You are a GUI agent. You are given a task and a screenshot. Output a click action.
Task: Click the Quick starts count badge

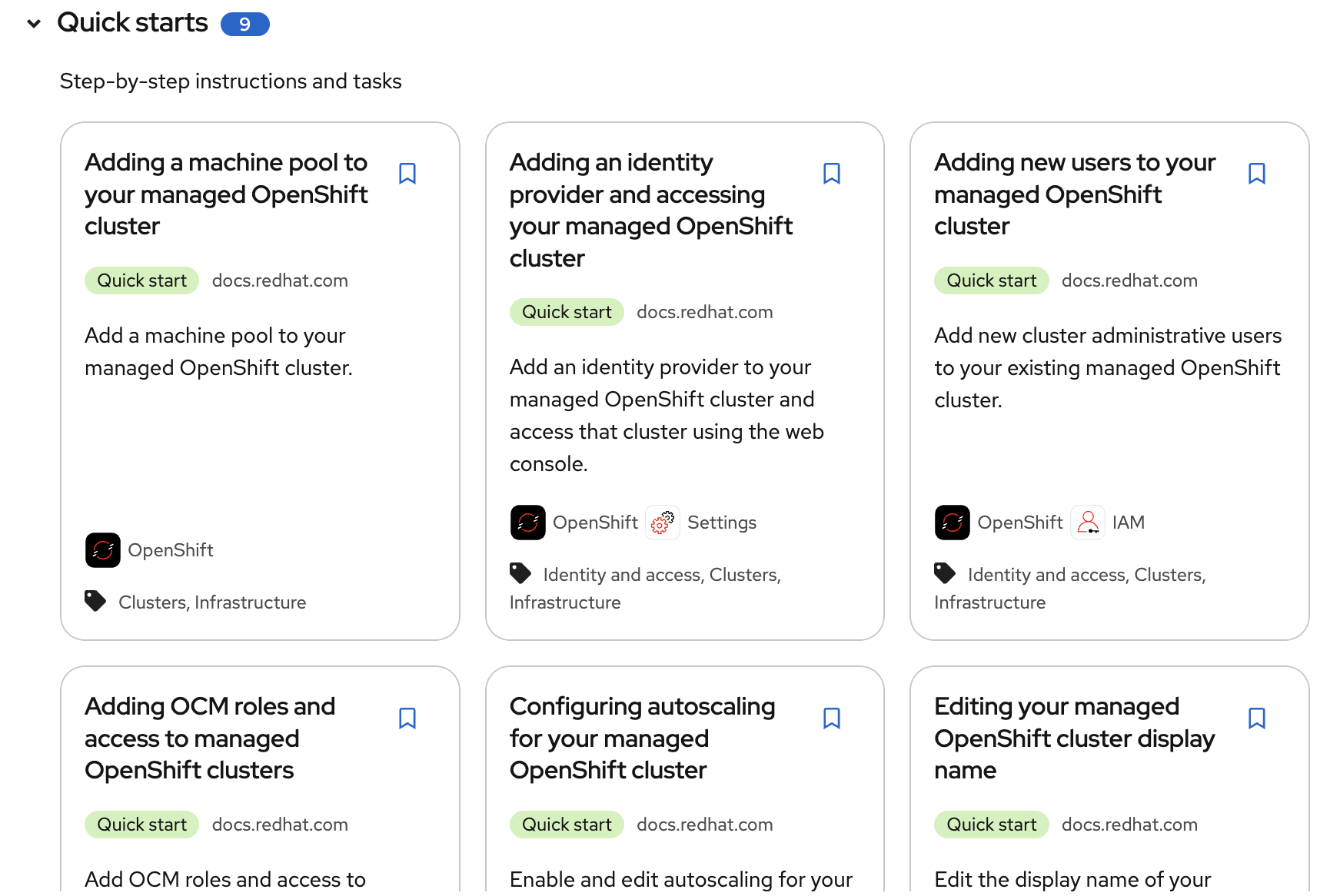click(244, 25)
